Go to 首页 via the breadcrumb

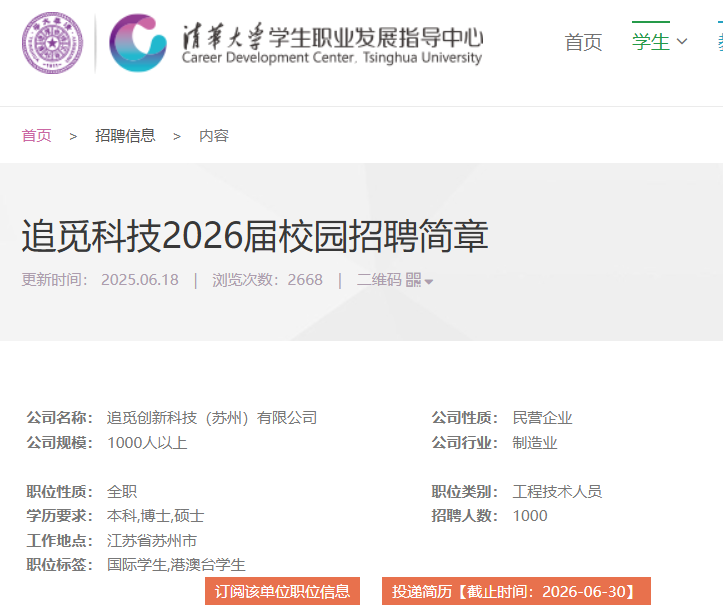click(37, 136)
